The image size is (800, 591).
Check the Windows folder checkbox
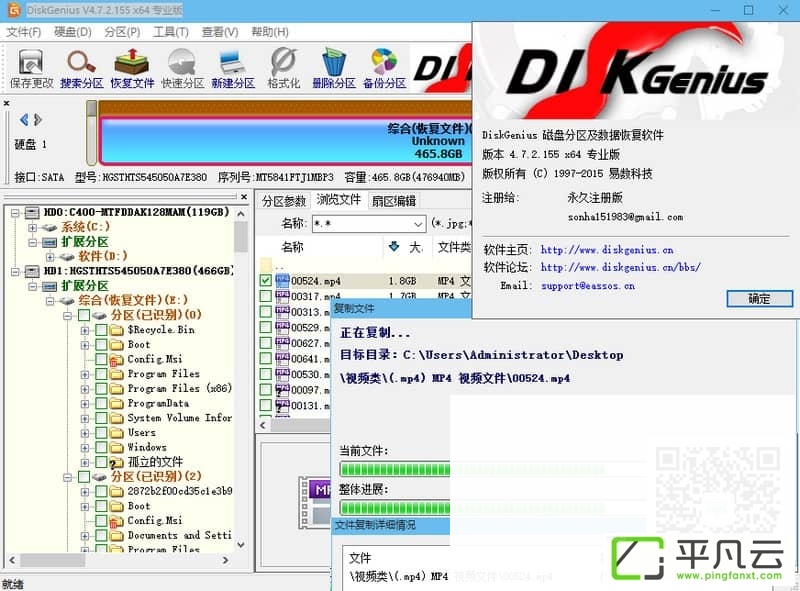pyautogui.click(x=101, y=448)
